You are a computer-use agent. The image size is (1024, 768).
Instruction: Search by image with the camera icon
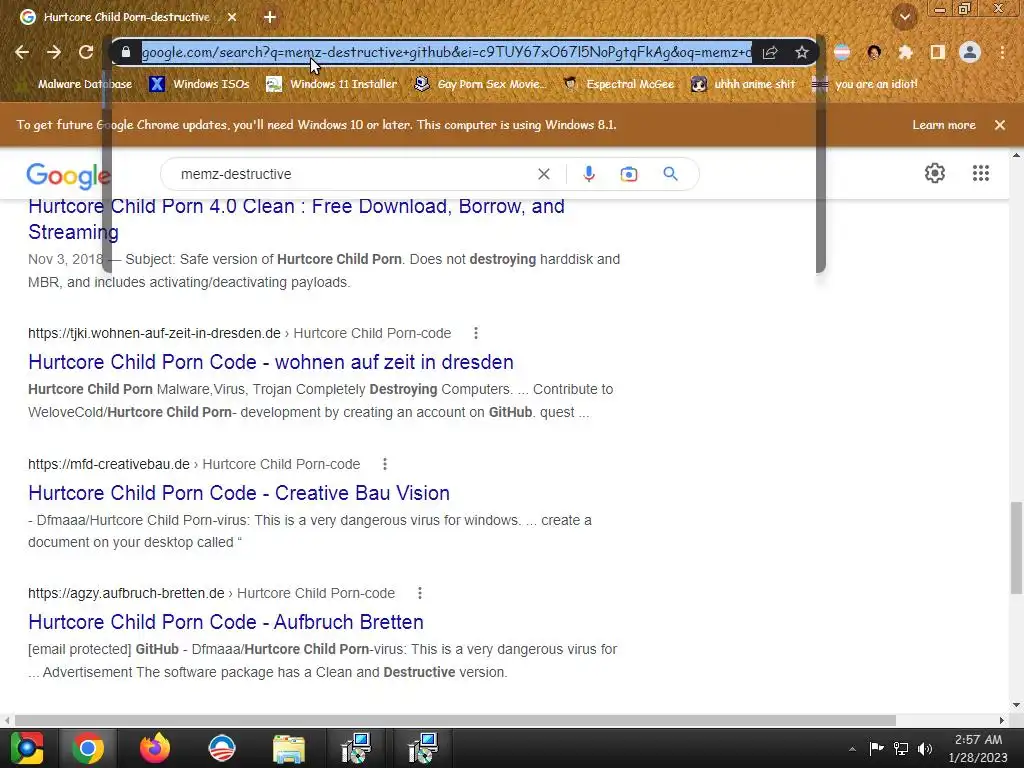(x=629, y=174)
